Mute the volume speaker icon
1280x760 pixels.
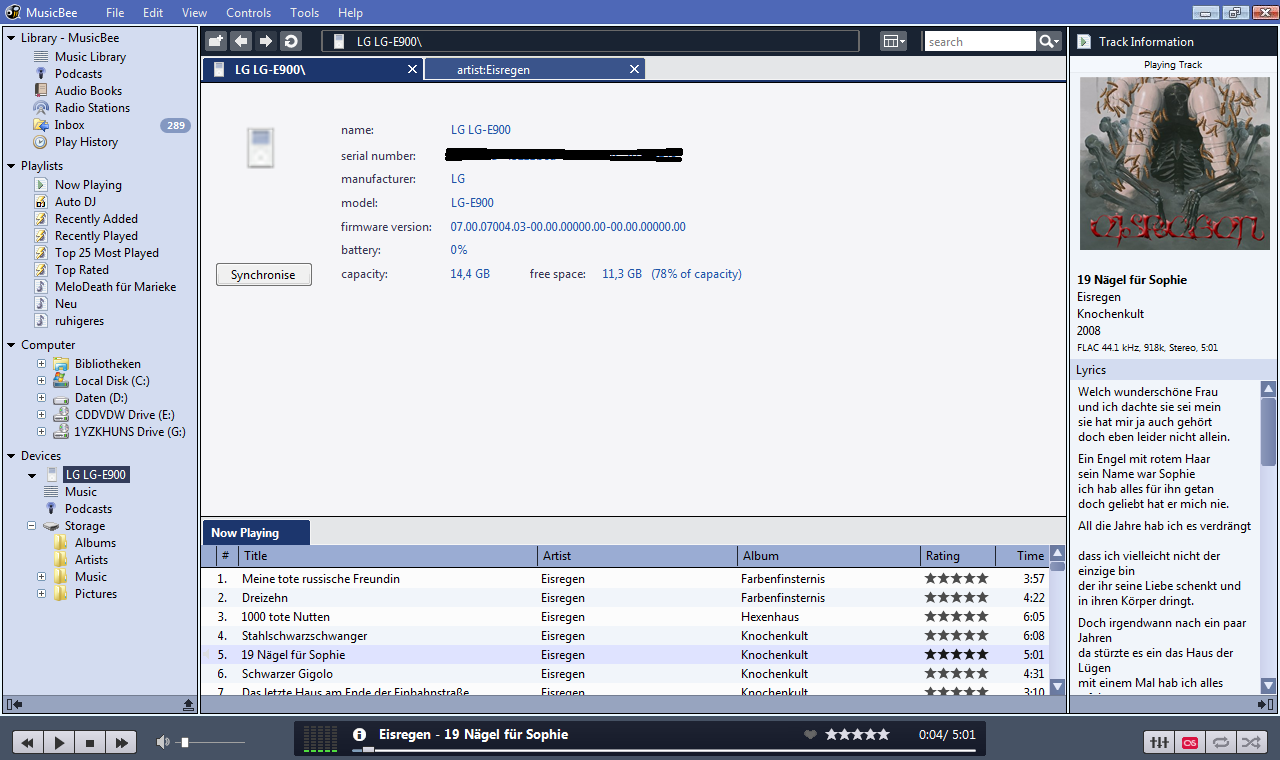[163, 742]
